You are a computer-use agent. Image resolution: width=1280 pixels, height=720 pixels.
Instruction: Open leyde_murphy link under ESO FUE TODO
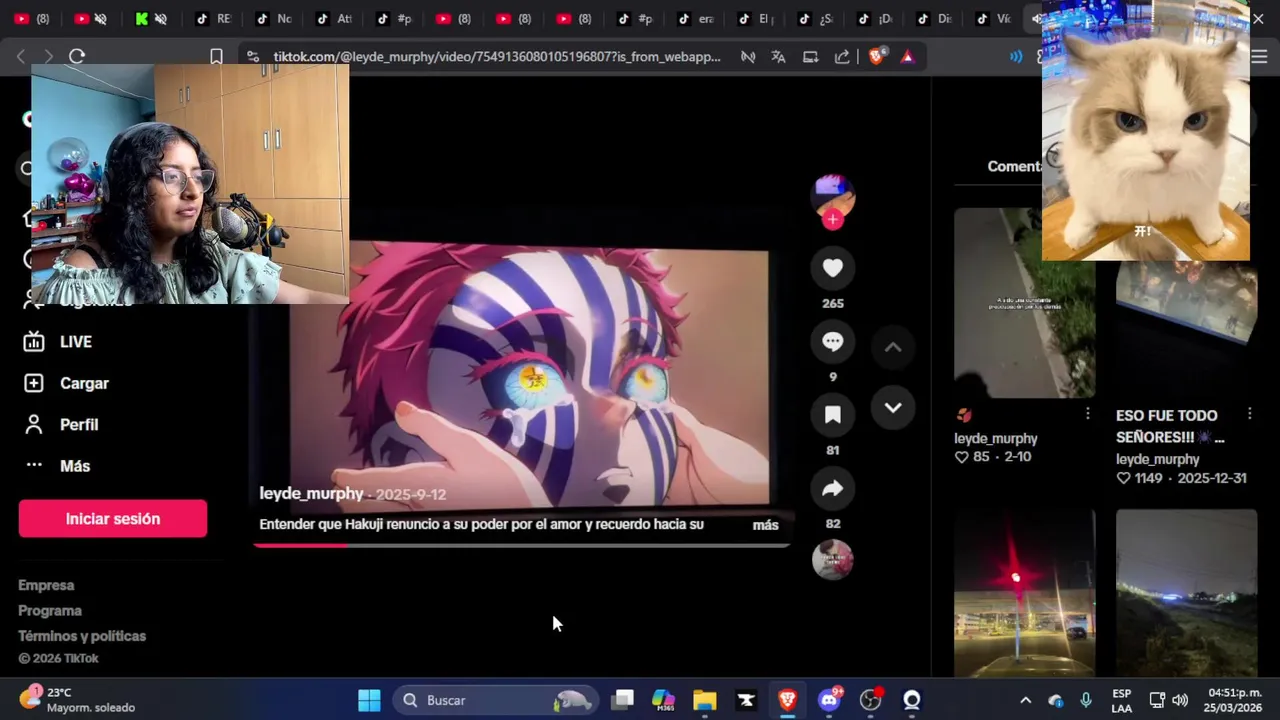click(1158, 460)
